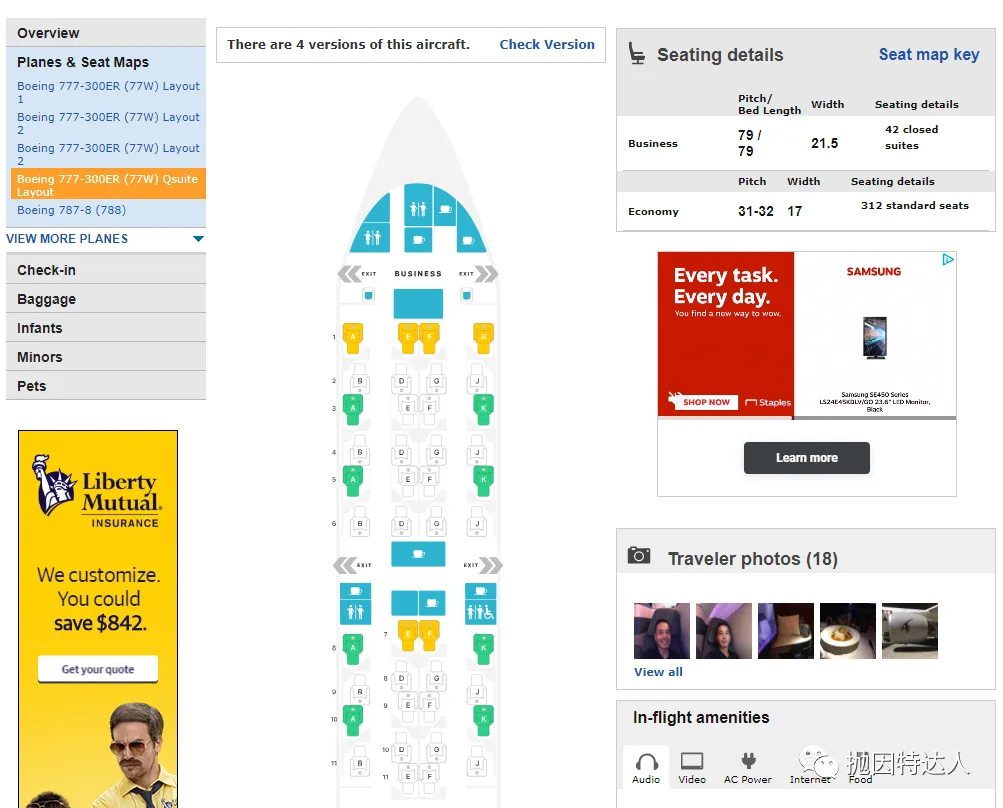Open the first traveler photo thumbnail

point(662,630)
